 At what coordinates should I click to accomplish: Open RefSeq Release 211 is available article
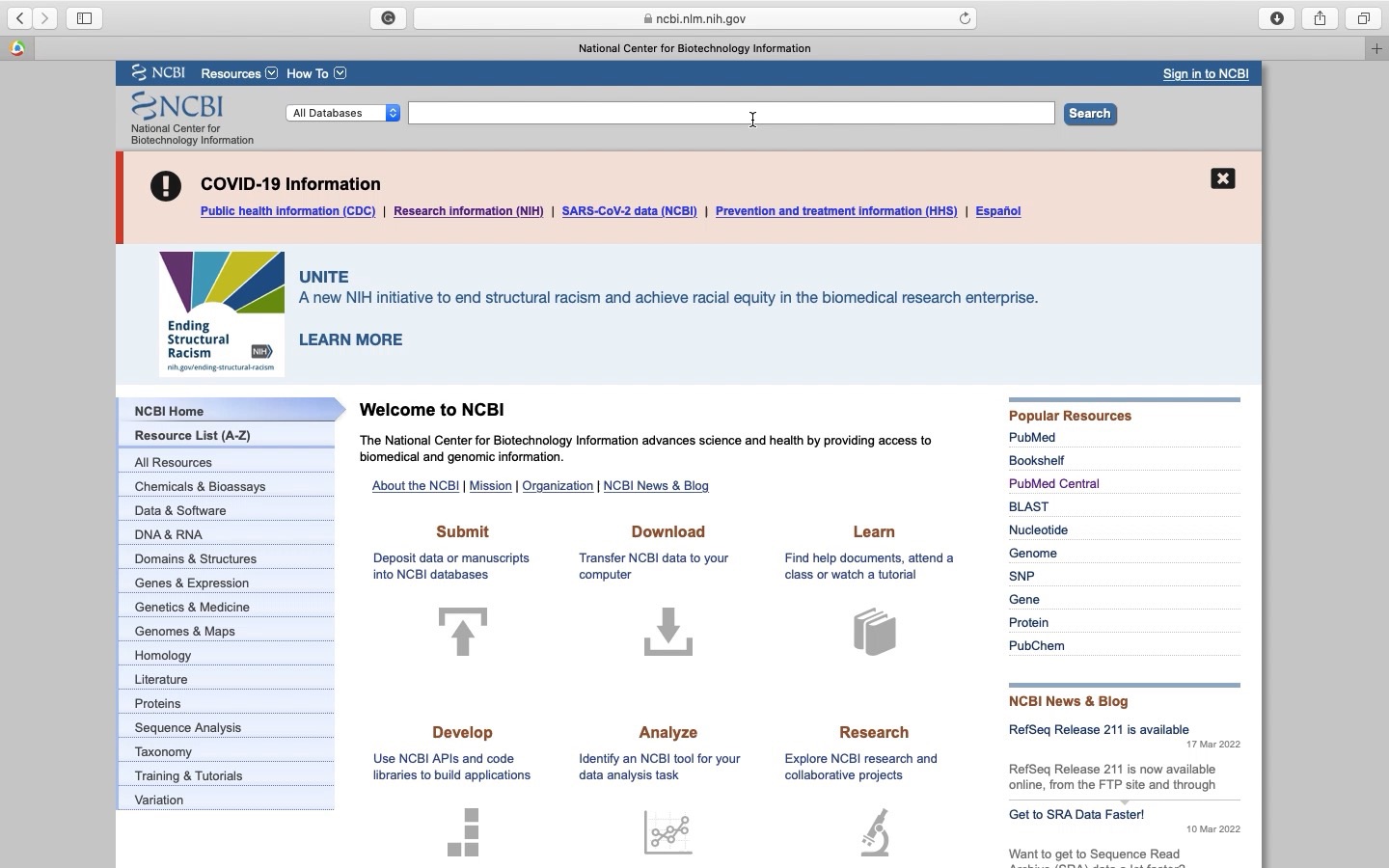point(1099,729)
